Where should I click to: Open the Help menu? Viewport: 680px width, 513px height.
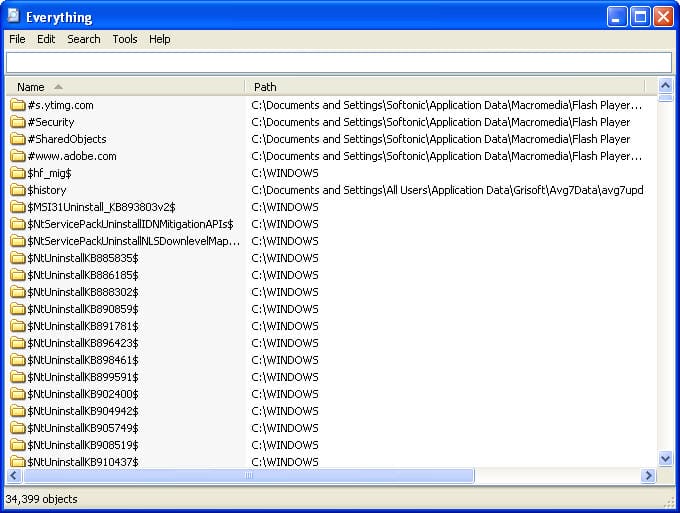click(160, 39)
